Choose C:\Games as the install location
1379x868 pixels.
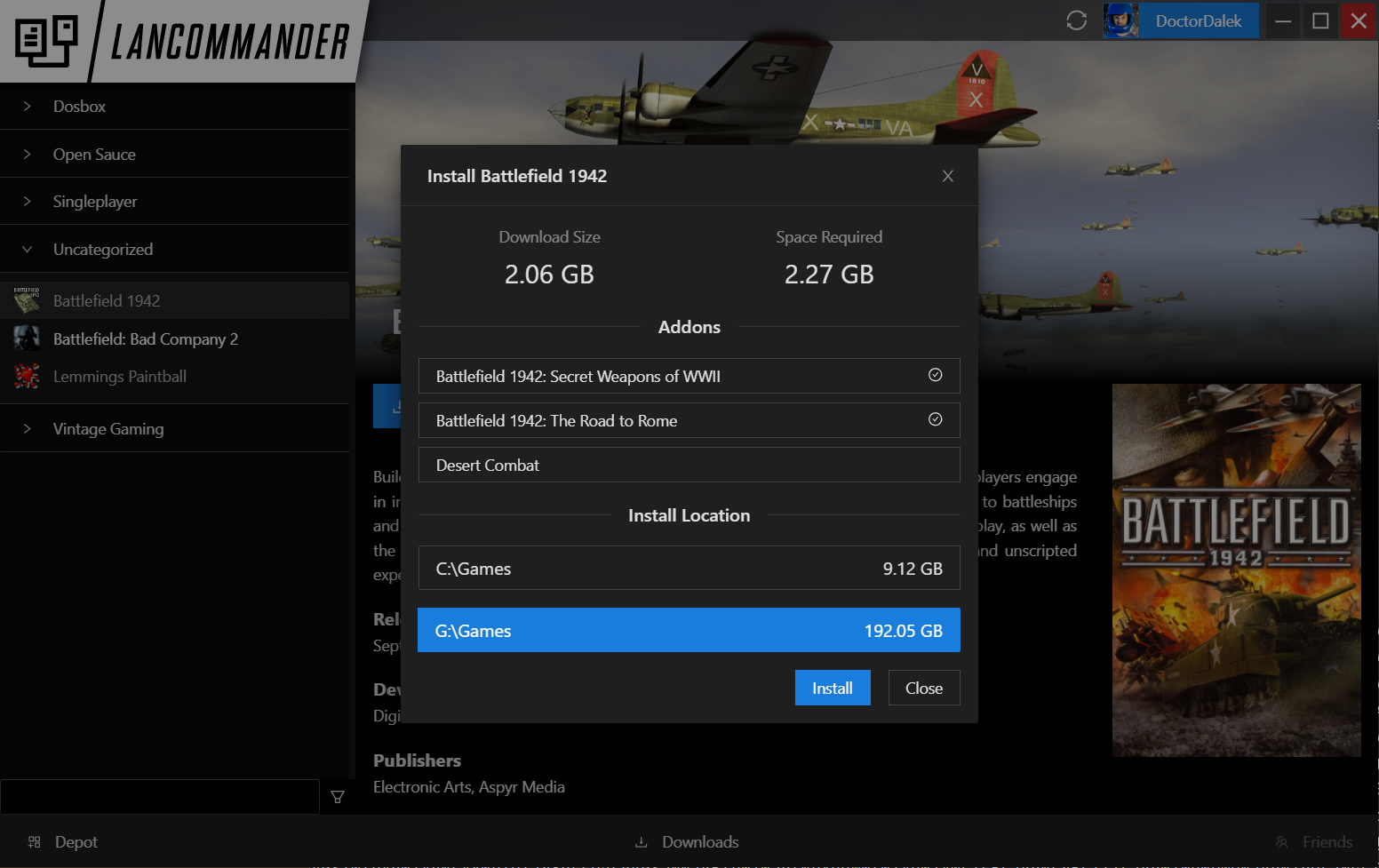click(689, 568)
